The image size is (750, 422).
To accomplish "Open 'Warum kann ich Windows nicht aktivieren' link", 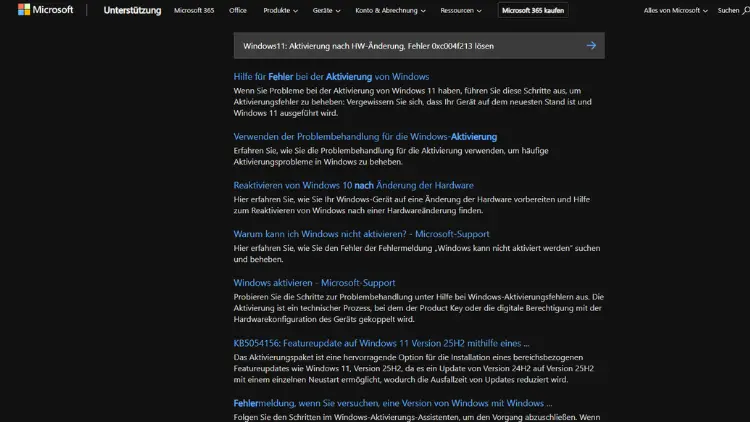I will (361, 234).
